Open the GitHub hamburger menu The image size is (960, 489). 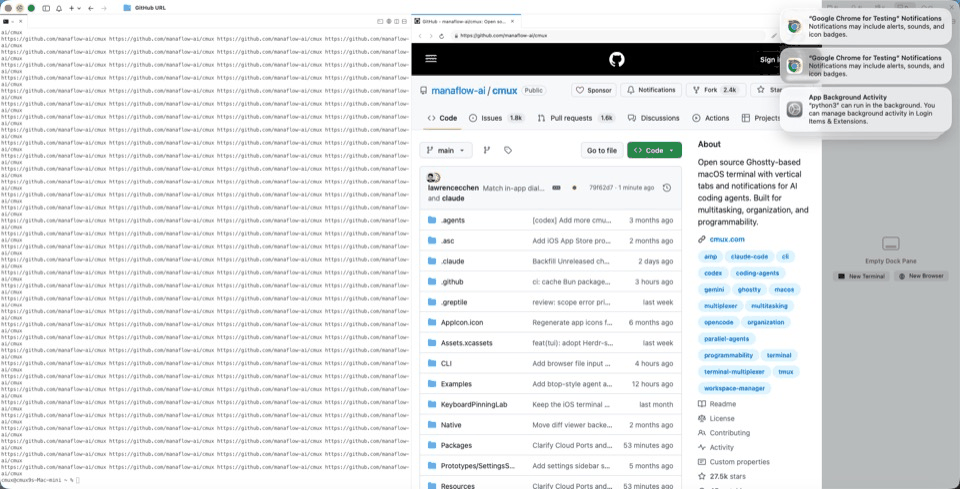(x=431, y=59)
